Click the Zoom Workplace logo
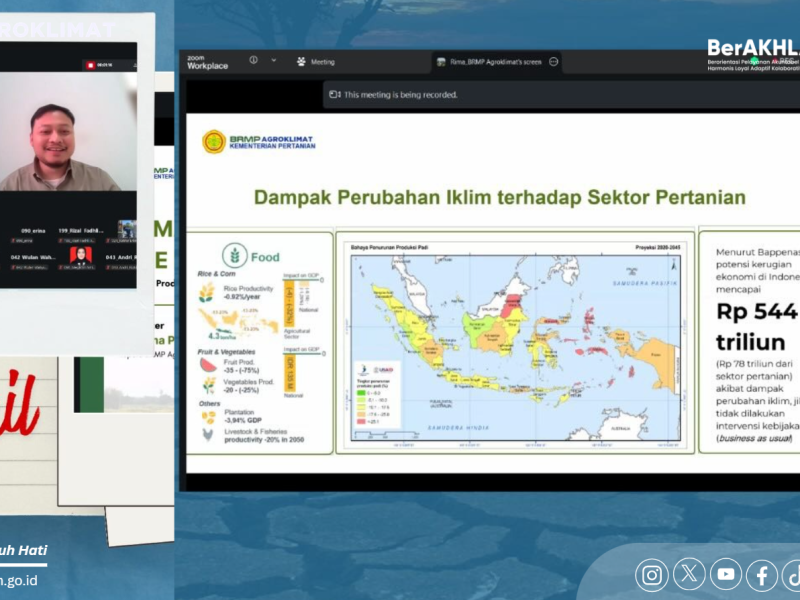800x600 pixels. click(207, 62)
